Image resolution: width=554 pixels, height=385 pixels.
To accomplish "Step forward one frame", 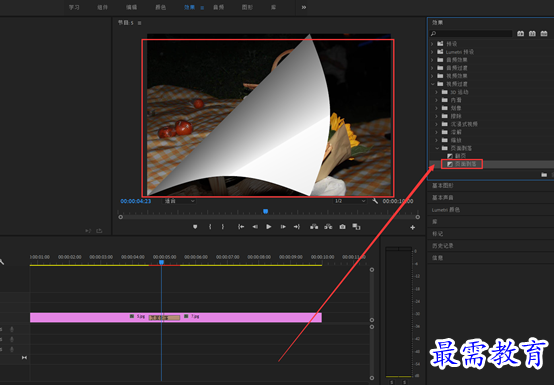I will point(283,227).
